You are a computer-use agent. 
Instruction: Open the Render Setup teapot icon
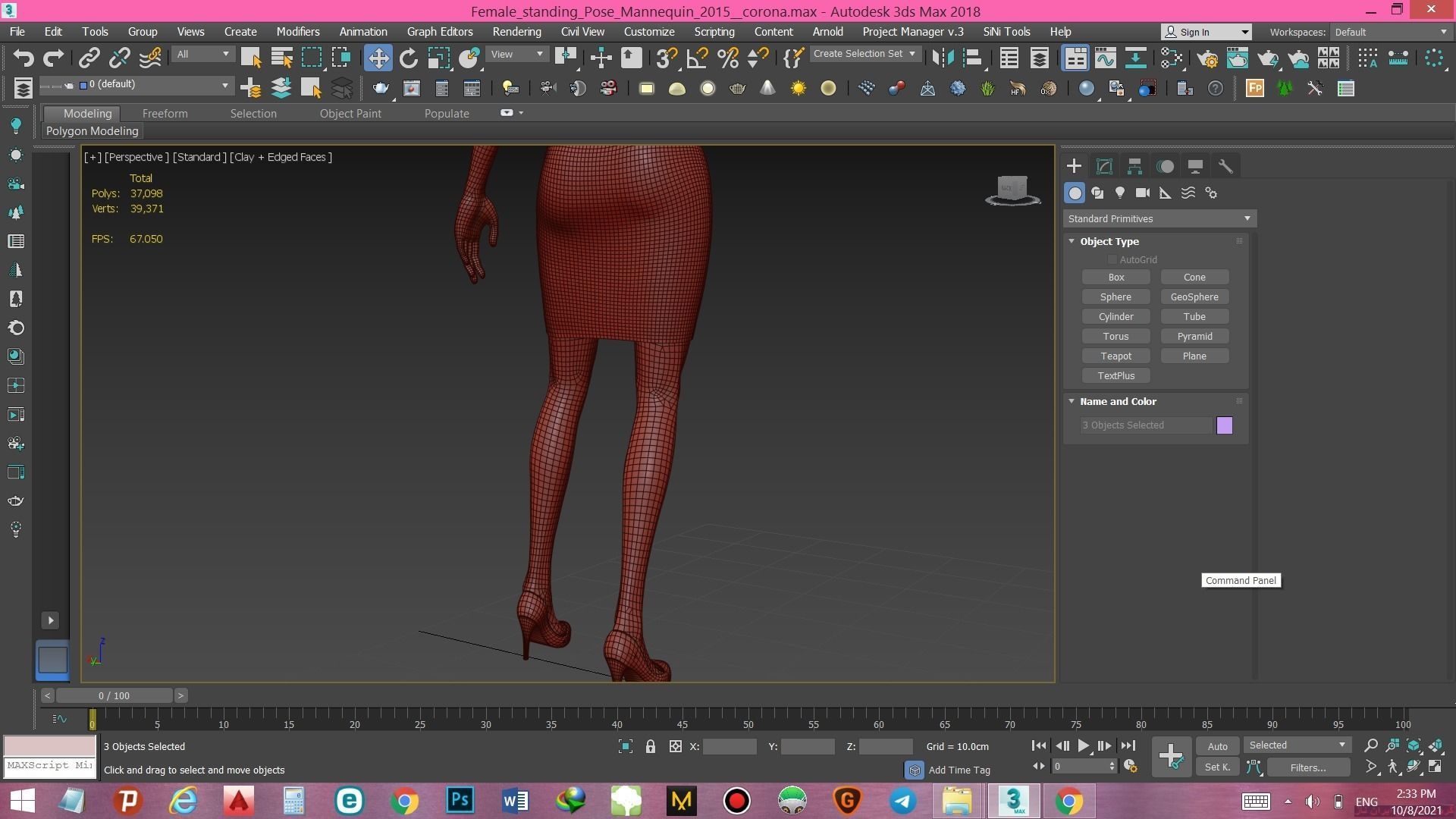[x=1207, y=58]
